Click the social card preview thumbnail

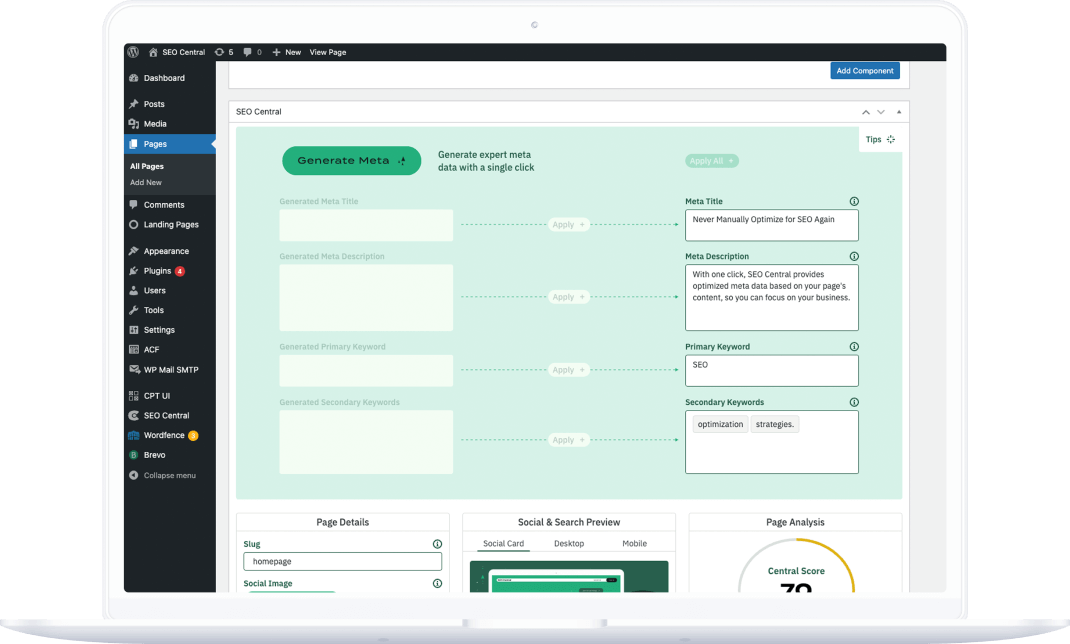click(x=569, y=576)
